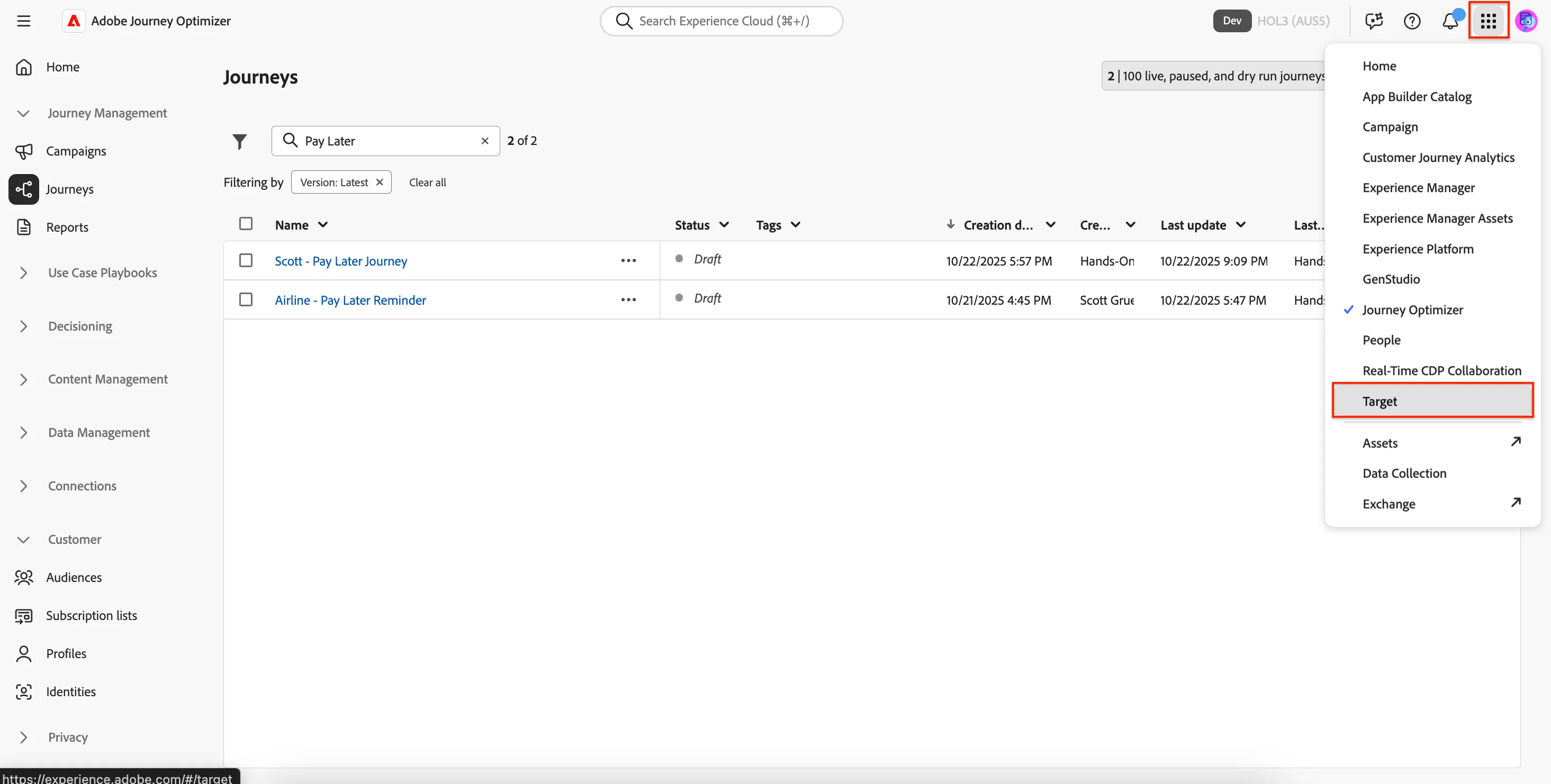This screenshot has height=784, width=1551.
Task: Open more actions for Scott - Pay Later Journey
Action: coord(628,260)
